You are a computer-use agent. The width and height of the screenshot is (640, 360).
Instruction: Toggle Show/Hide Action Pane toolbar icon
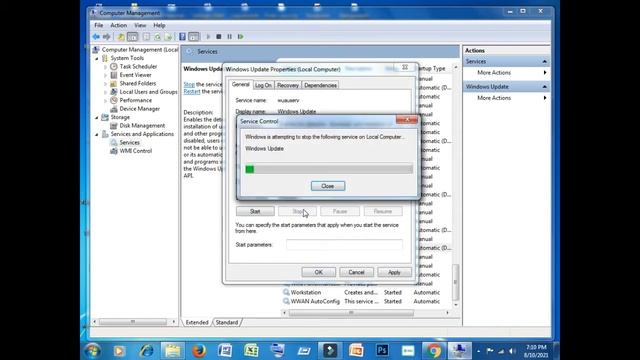pyautogui.click(x=194, y=37)
